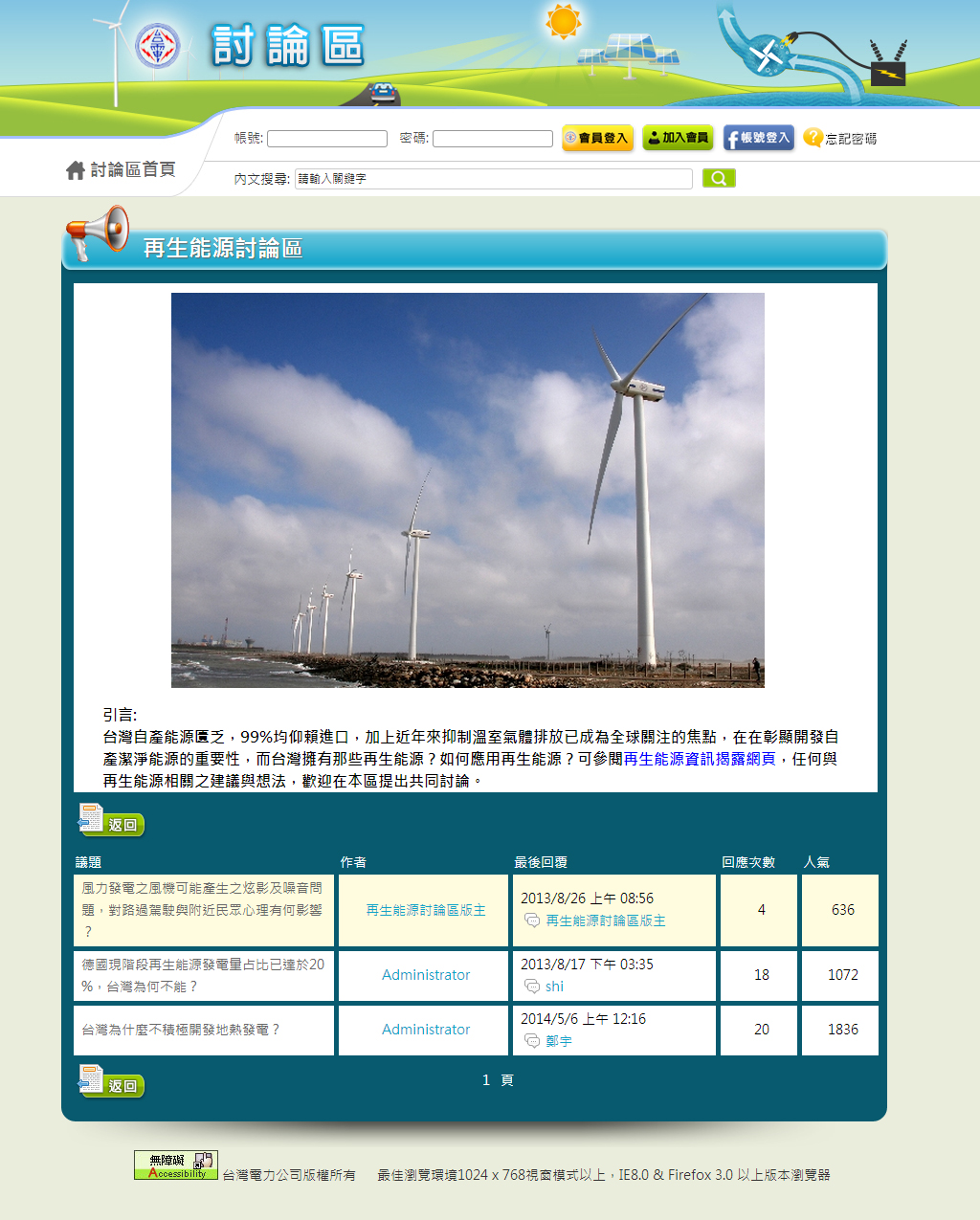
Task: Click the 作者 column header
Action: point(353,862)
